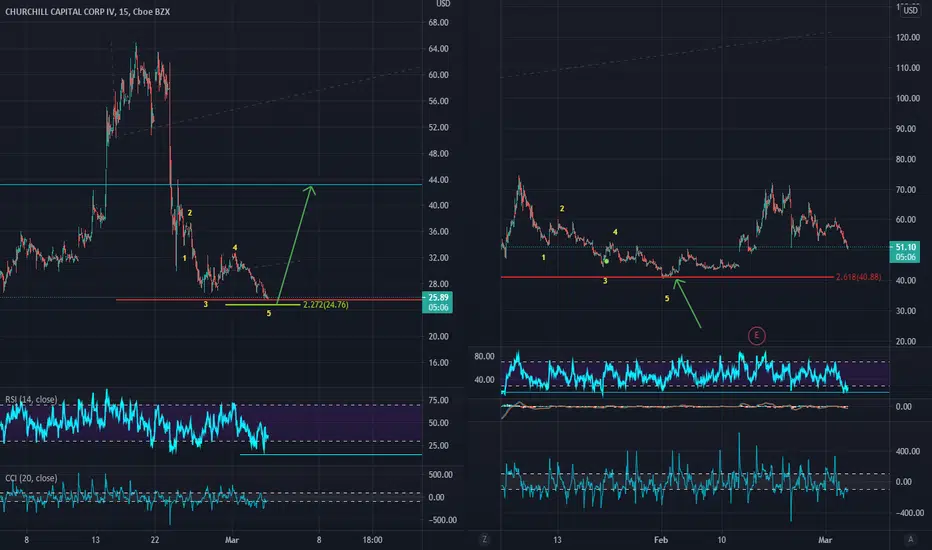Click the 44.00 price axis label
932x550 pixels.
pyautogui.click(x=439, y=180)
